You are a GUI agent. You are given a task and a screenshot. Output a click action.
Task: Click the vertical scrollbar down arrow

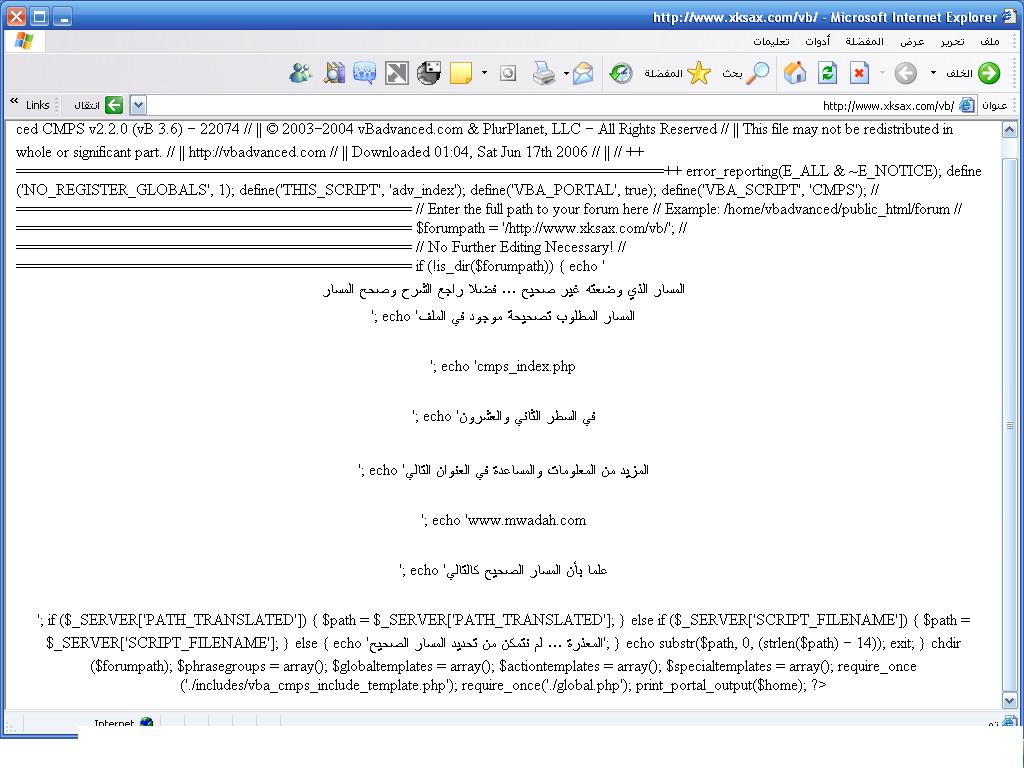click(1010, 701)
